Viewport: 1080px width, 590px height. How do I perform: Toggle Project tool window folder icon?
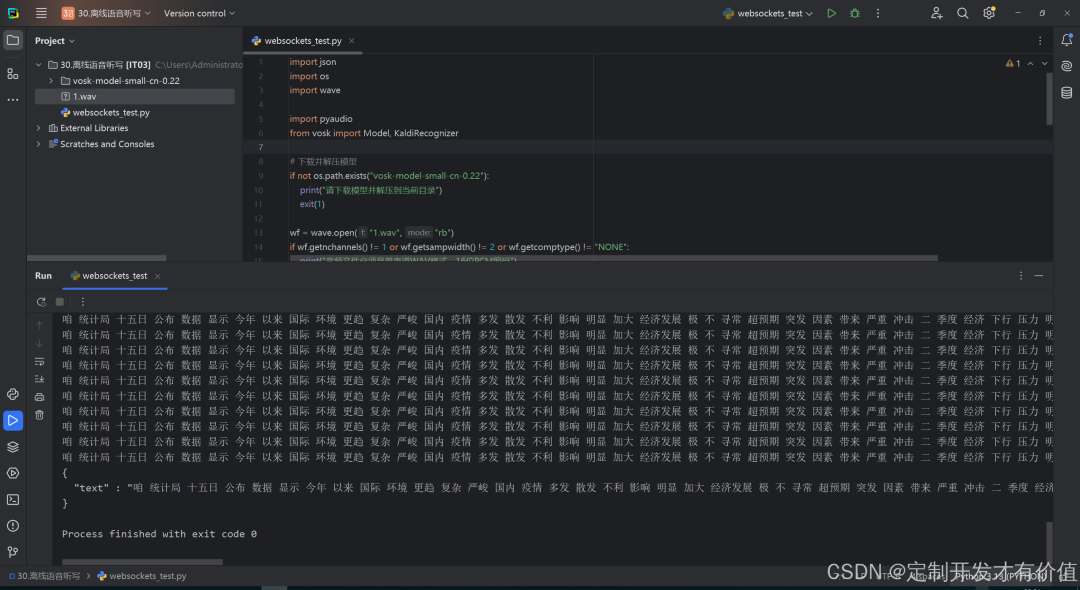(13, 41)
